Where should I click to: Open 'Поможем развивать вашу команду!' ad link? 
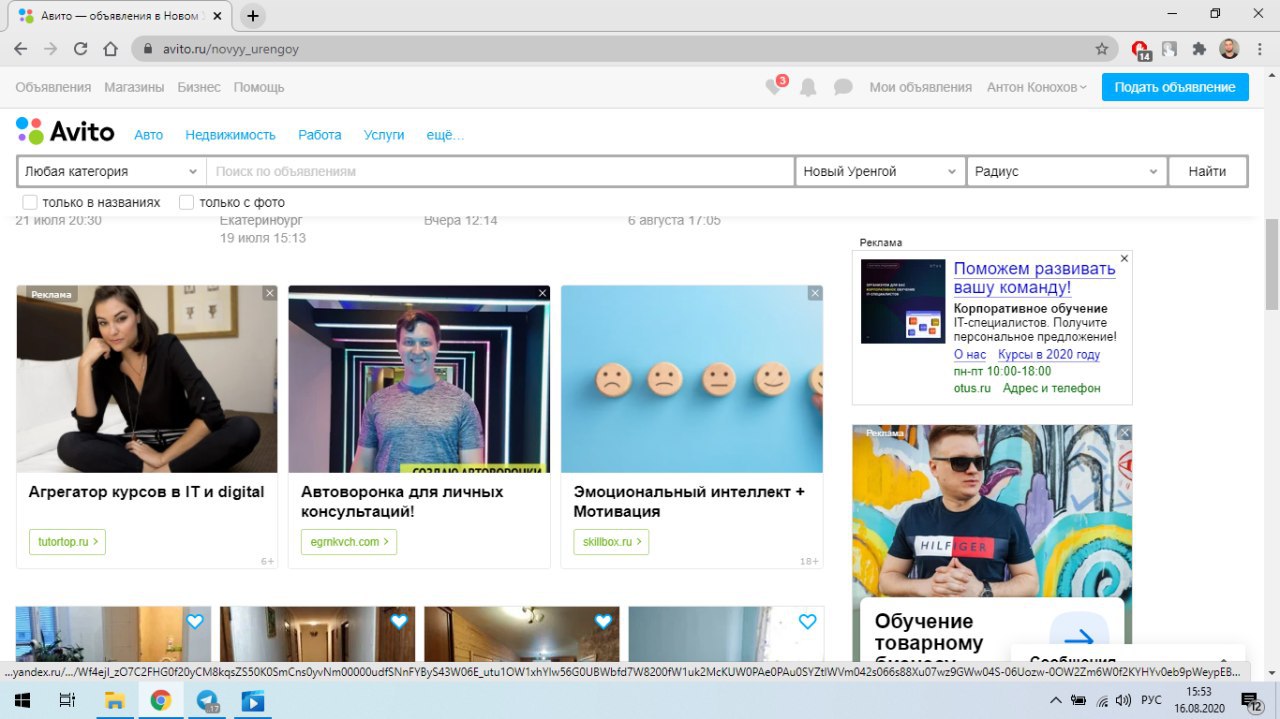click(x=1034, y=278)
